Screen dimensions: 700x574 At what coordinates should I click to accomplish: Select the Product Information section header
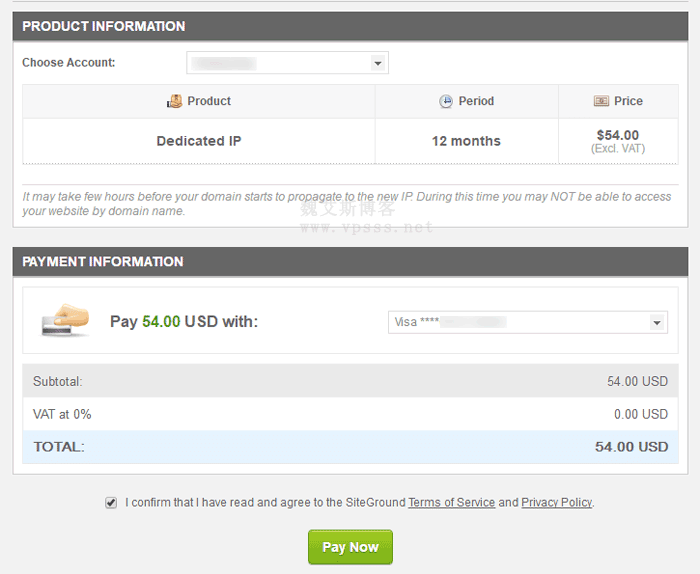coord(350,26)
